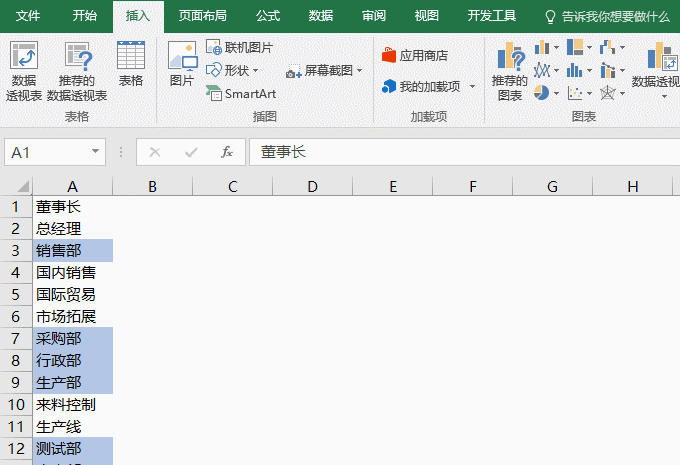Insert a picture from file (图片)
This screenshot has height=465, width=680.
coord(182,64)
